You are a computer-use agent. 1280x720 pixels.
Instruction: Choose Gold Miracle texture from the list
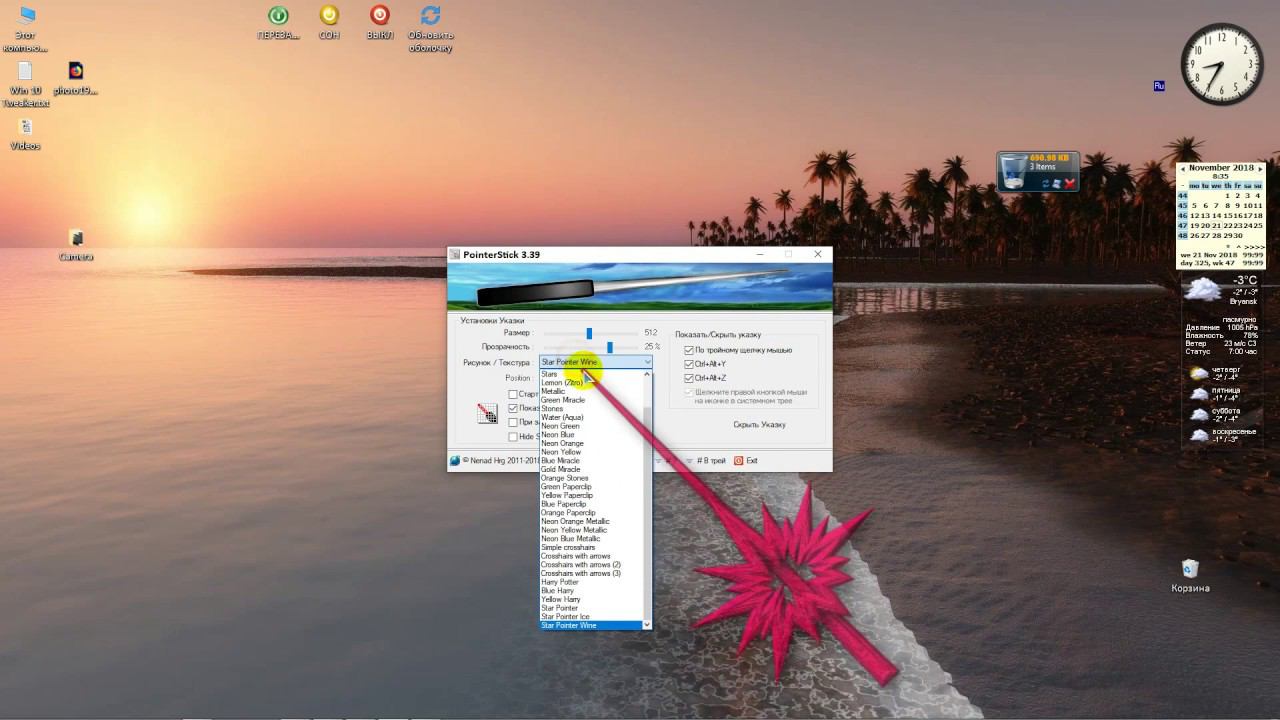pyautogui.click(x=591, y=469)
